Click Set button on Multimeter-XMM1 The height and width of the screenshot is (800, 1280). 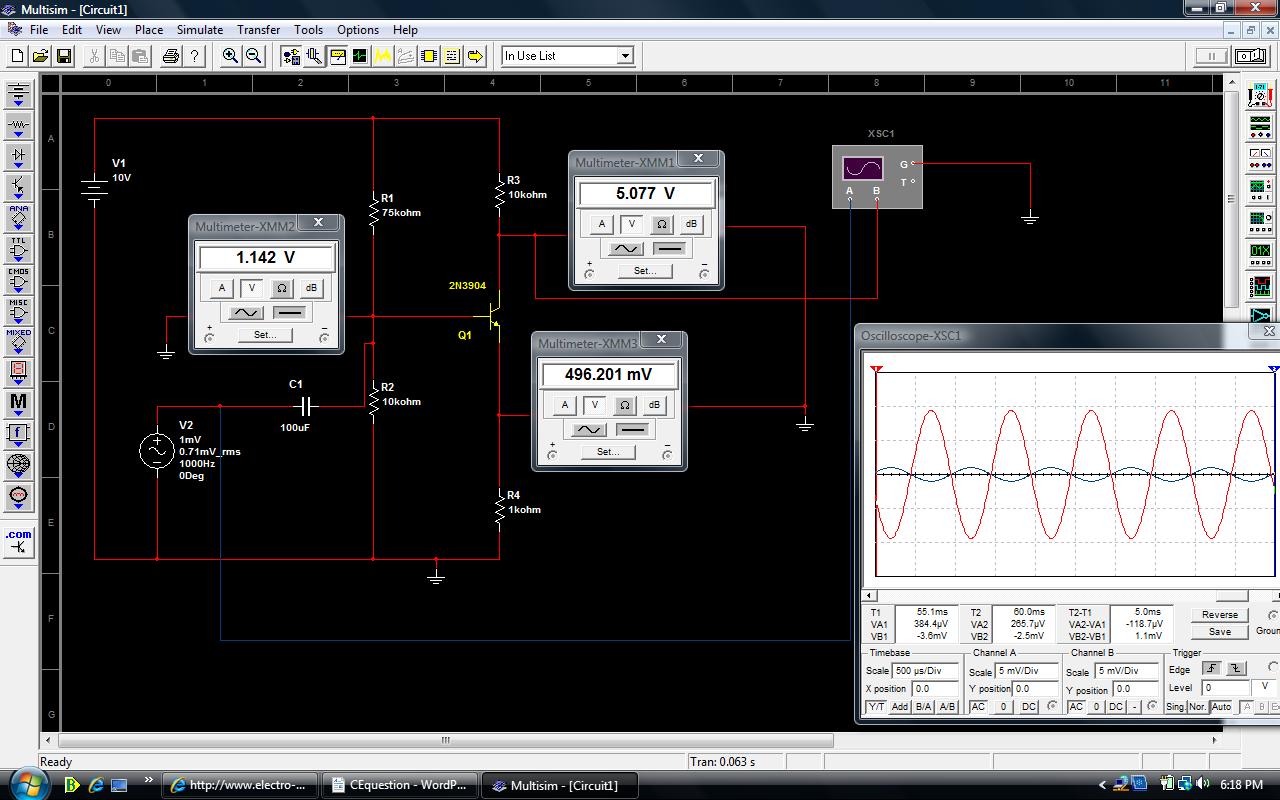pos(645,271)
